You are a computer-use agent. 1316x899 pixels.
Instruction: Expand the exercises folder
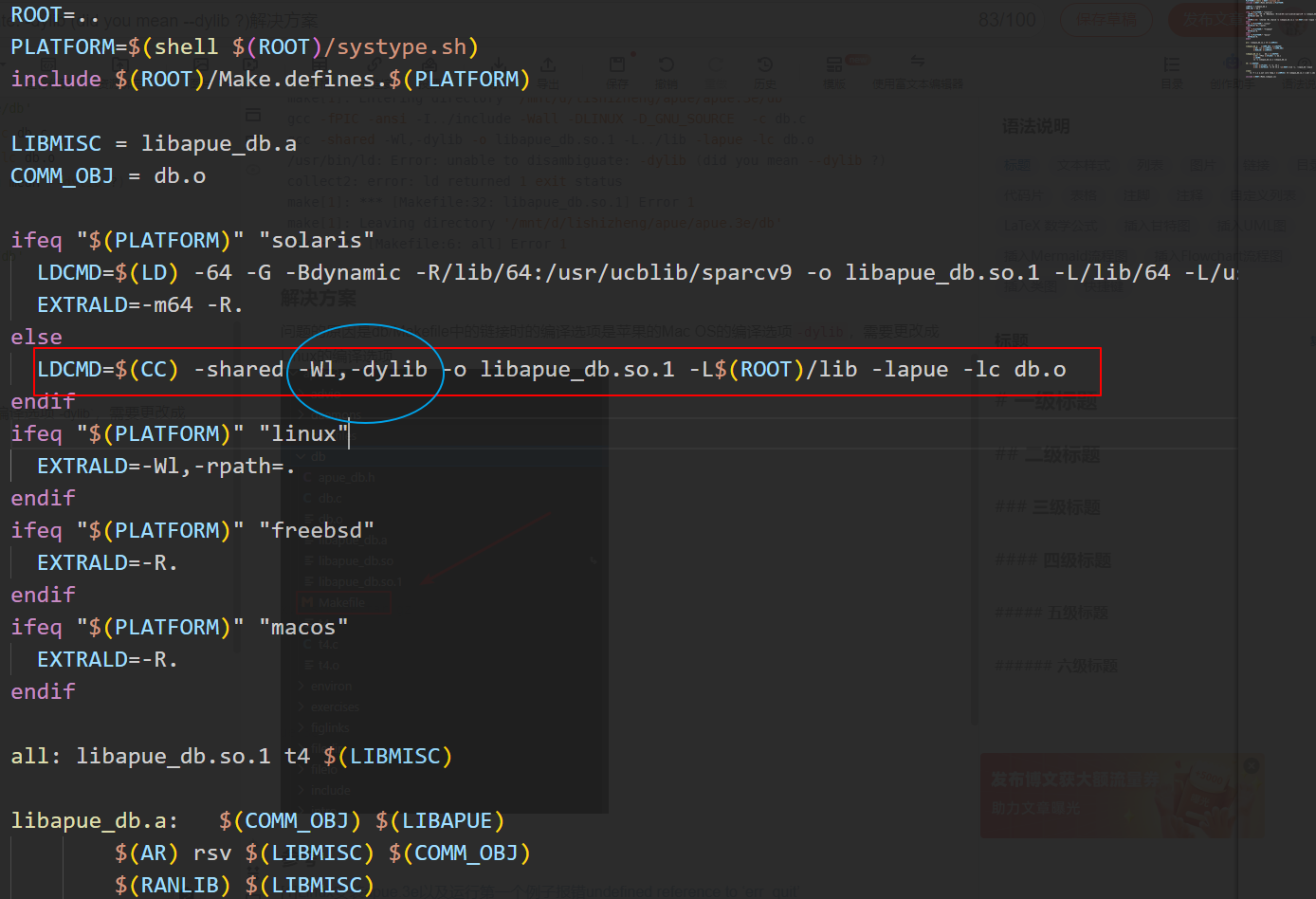(x=336, y=706)
